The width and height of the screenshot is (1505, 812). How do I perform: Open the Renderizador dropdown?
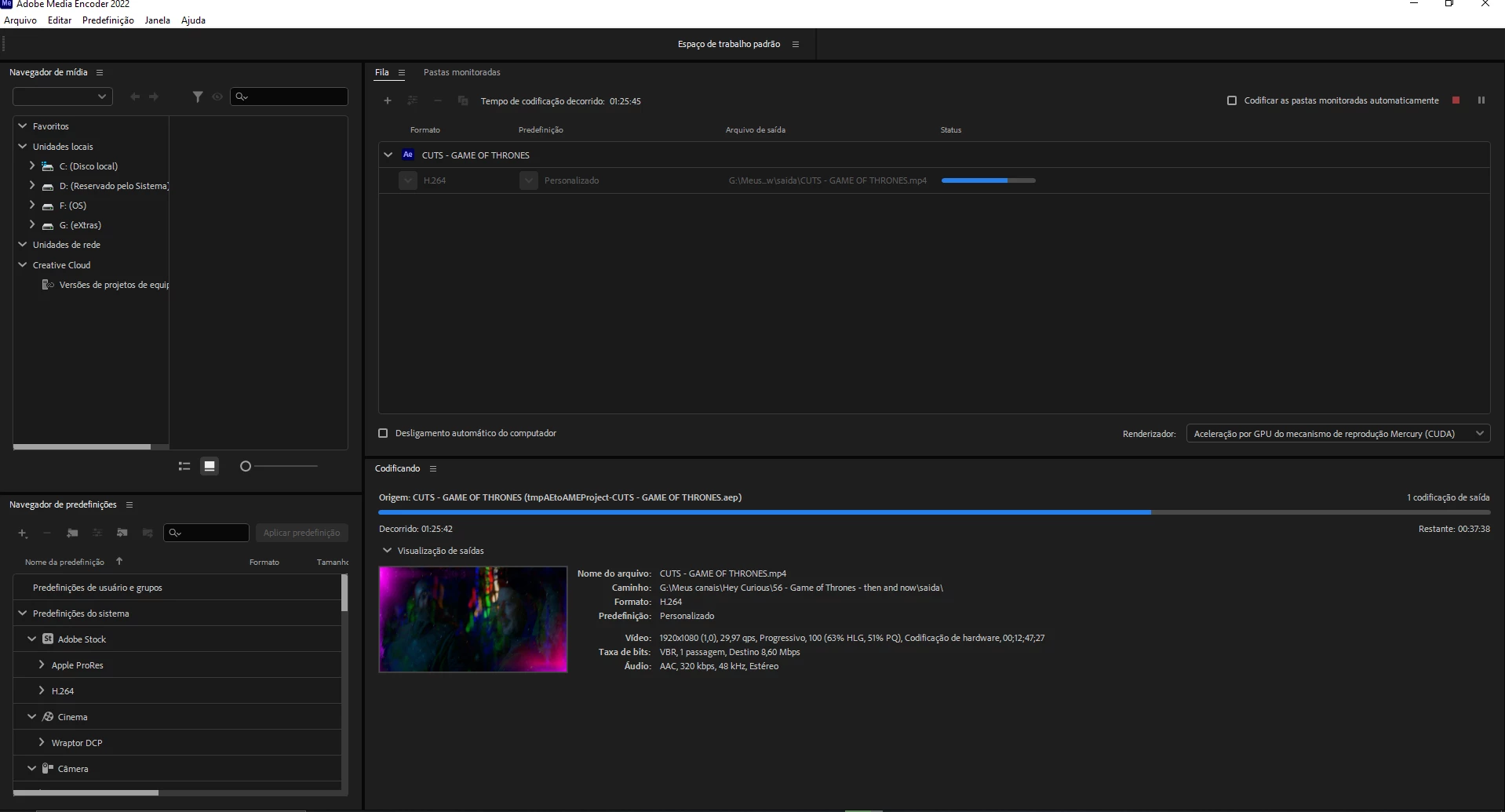tap(1338, 434)
